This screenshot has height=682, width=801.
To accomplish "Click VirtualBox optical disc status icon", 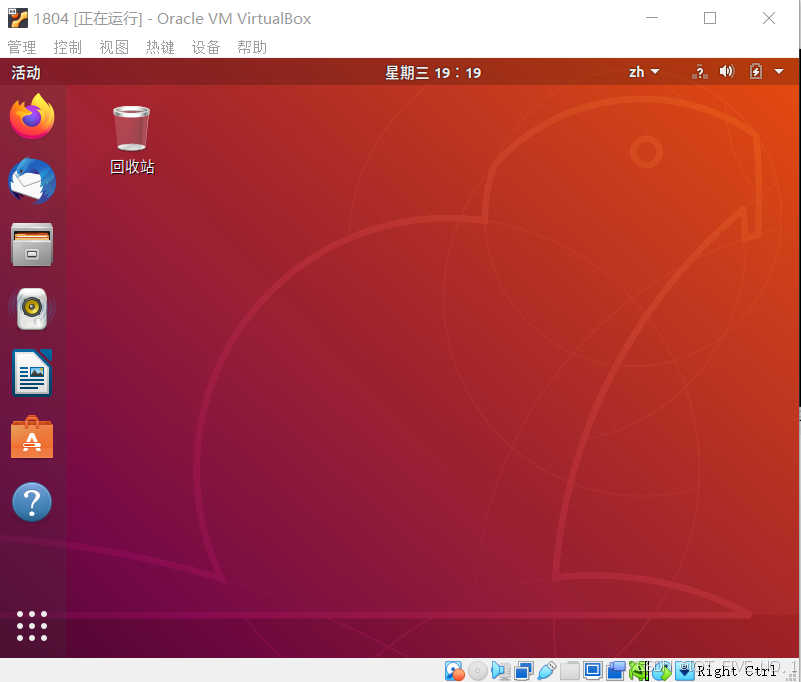I will pyautogui.click(x=478, y=671).
